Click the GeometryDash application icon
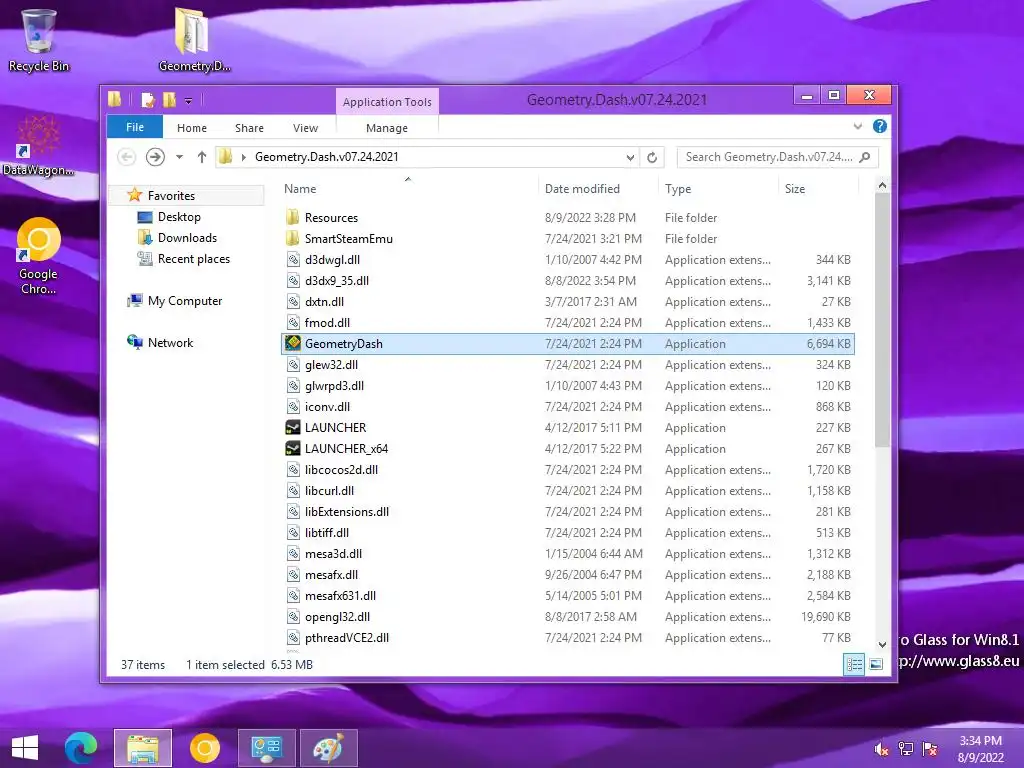Image resolution: width=1024 pixels, height=768 pixels. click(293, 343)
